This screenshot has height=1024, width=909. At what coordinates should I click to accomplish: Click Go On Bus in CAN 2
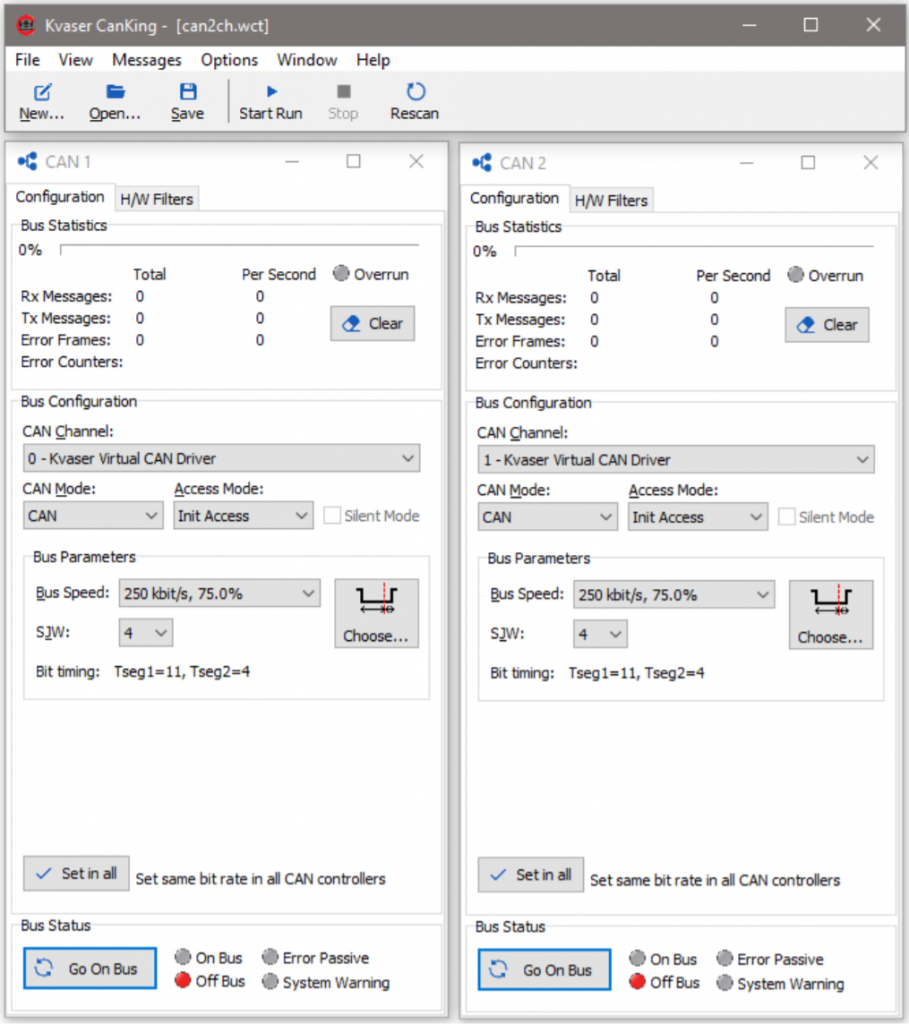tap(543, 969)
